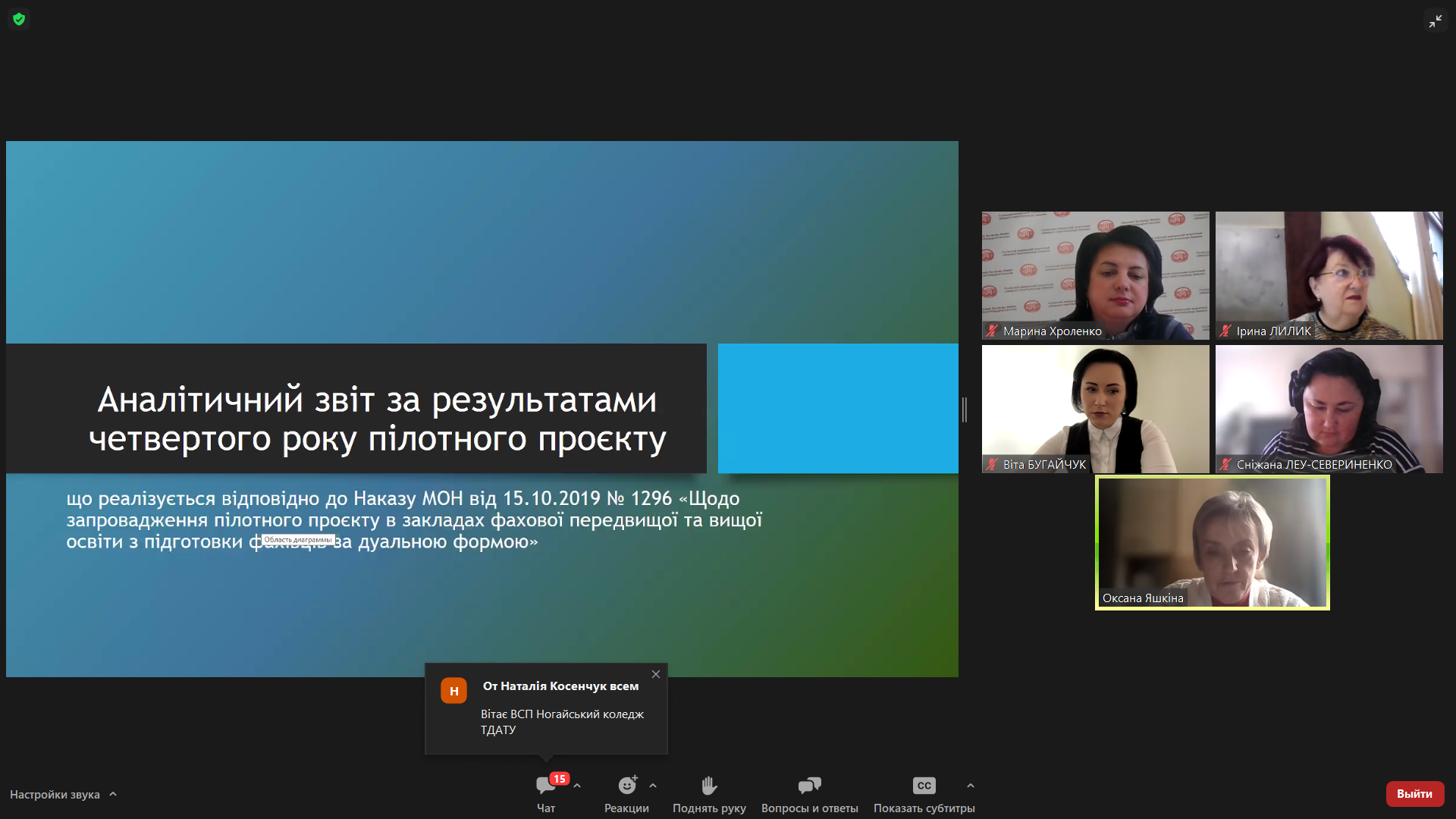The width and height of the screenshot is (1456, 819).
Task: Expand the chevron next to Chat
Action: (577, 786)
